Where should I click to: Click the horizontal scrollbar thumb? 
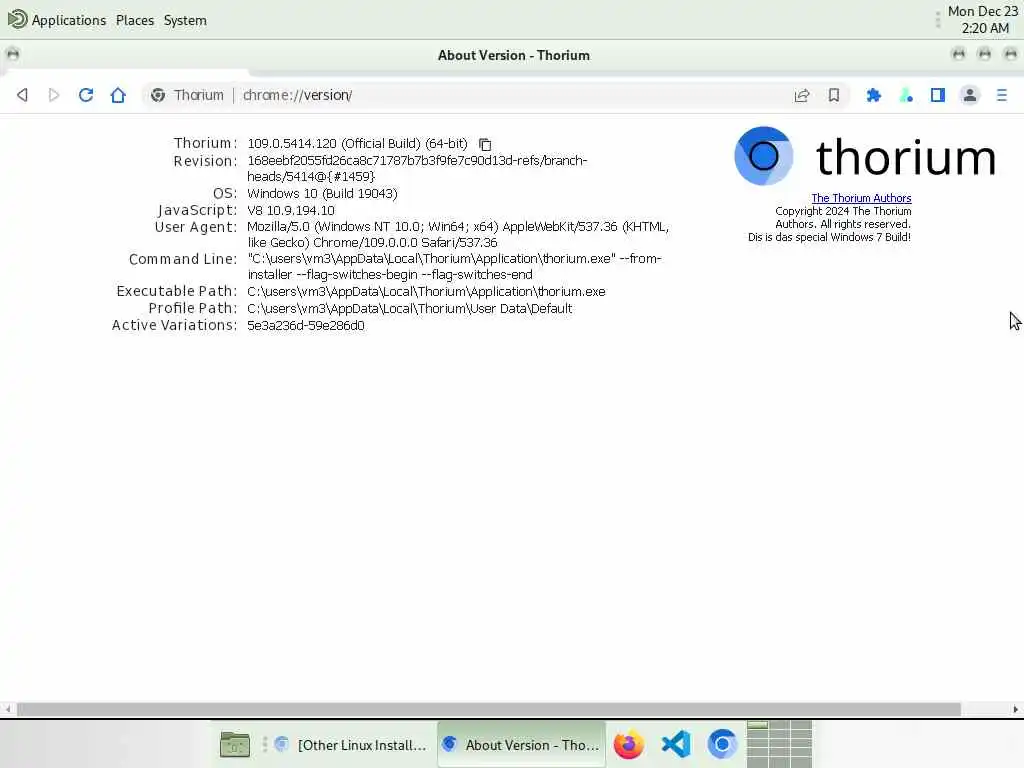(x=488, y=709)
